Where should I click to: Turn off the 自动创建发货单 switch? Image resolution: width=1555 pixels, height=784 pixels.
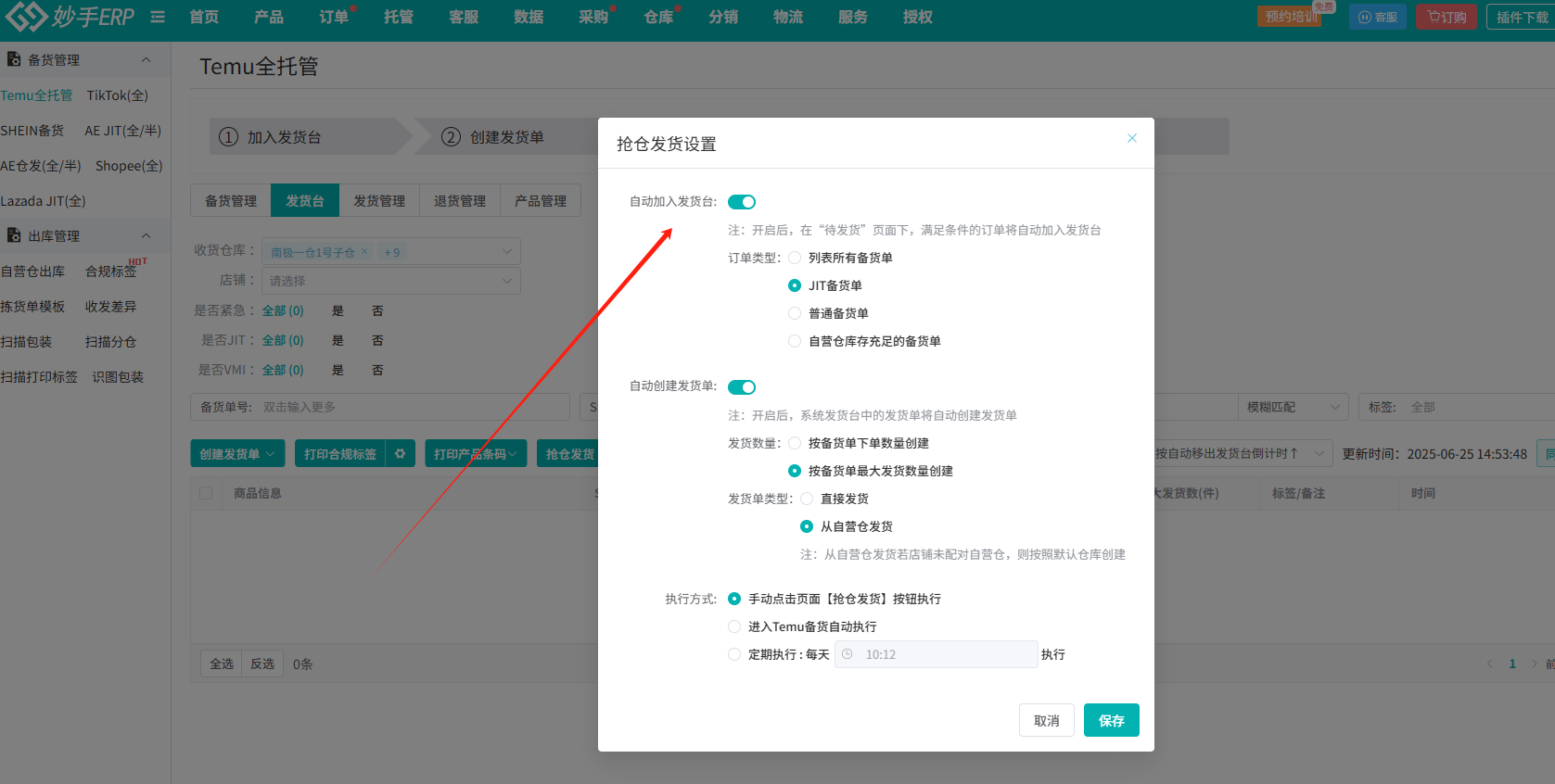tap(742, 387)
